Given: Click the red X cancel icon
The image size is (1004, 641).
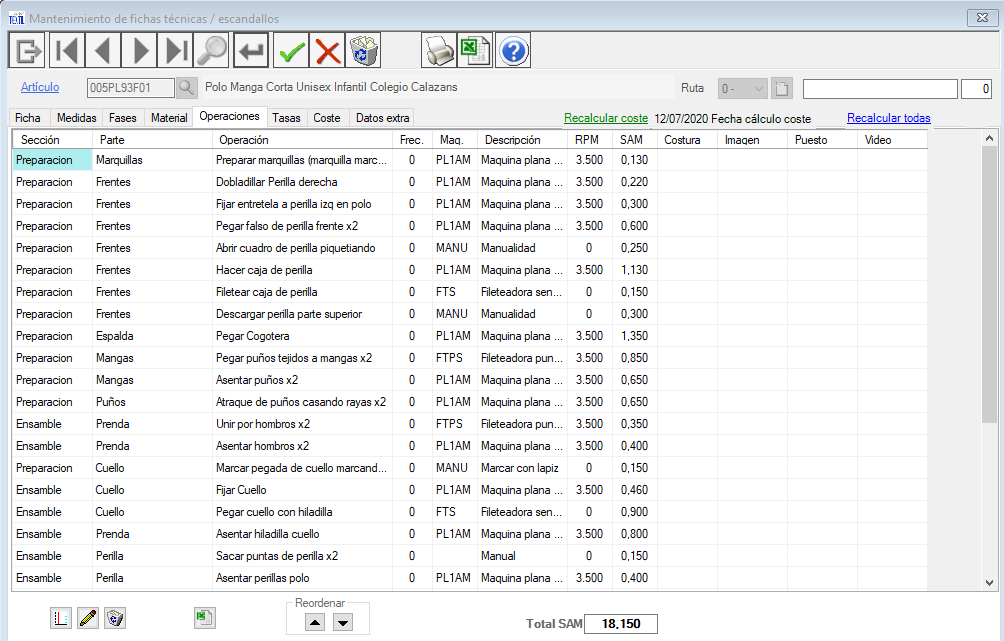Looking at the screenshot, I should coord(328,49).
